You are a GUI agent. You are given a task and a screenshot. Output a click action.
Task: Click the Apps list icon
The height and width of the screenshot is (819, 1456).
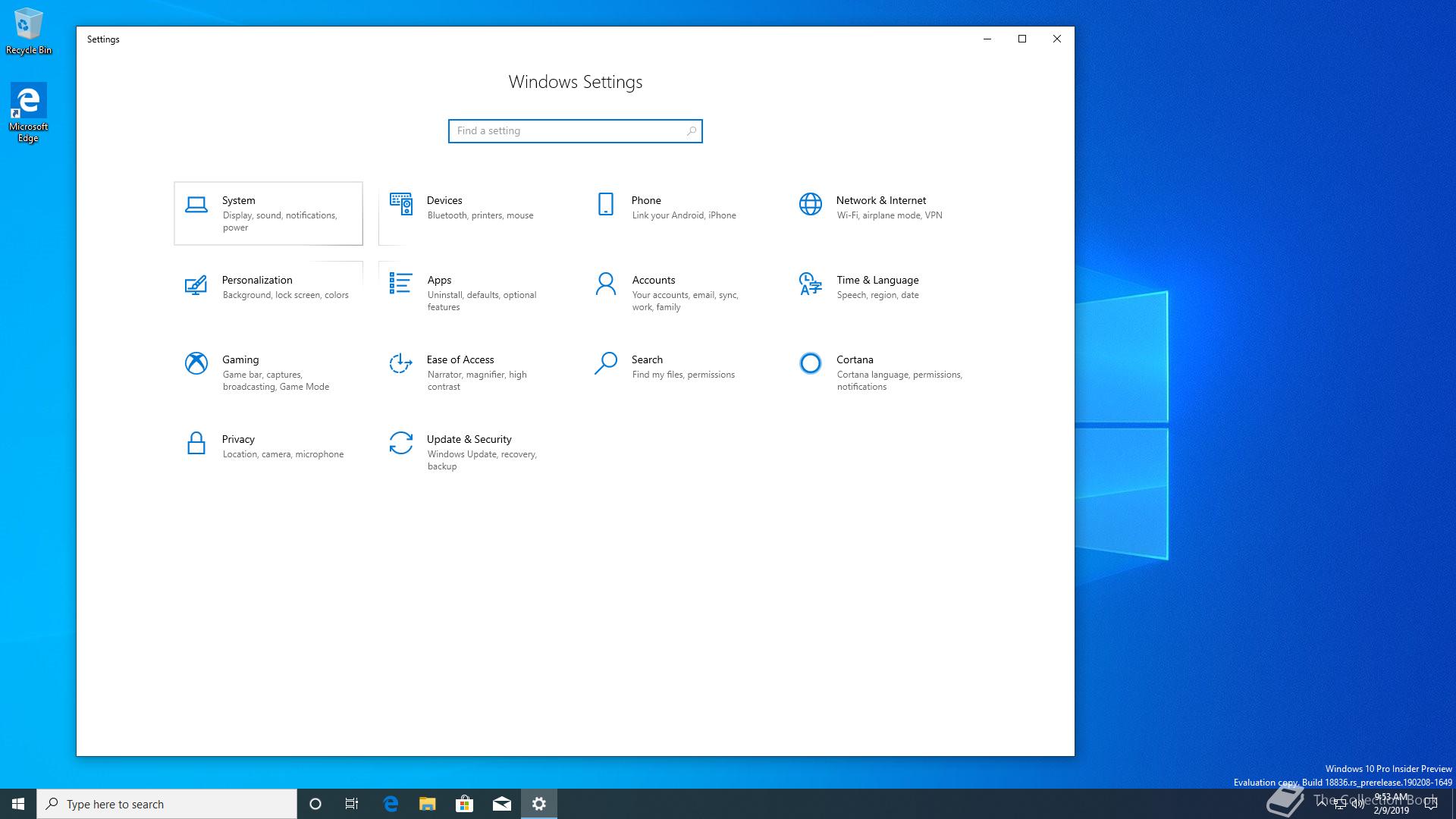[400, 283]
